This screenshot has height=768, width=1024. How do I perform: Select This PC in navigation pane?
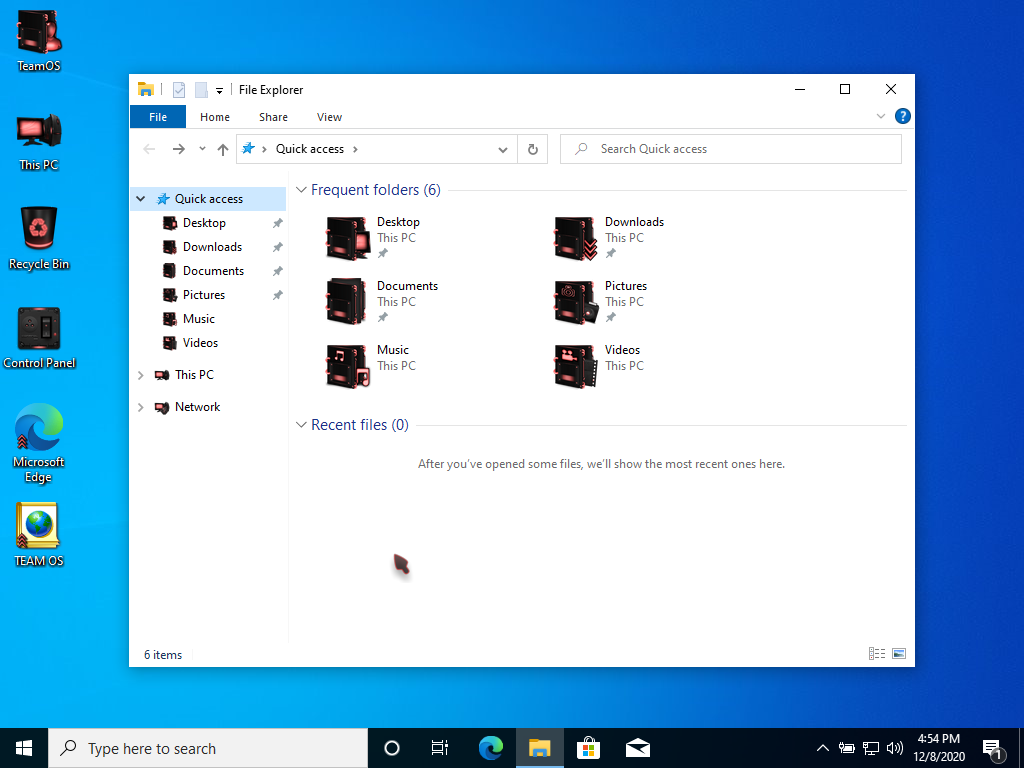194,375
